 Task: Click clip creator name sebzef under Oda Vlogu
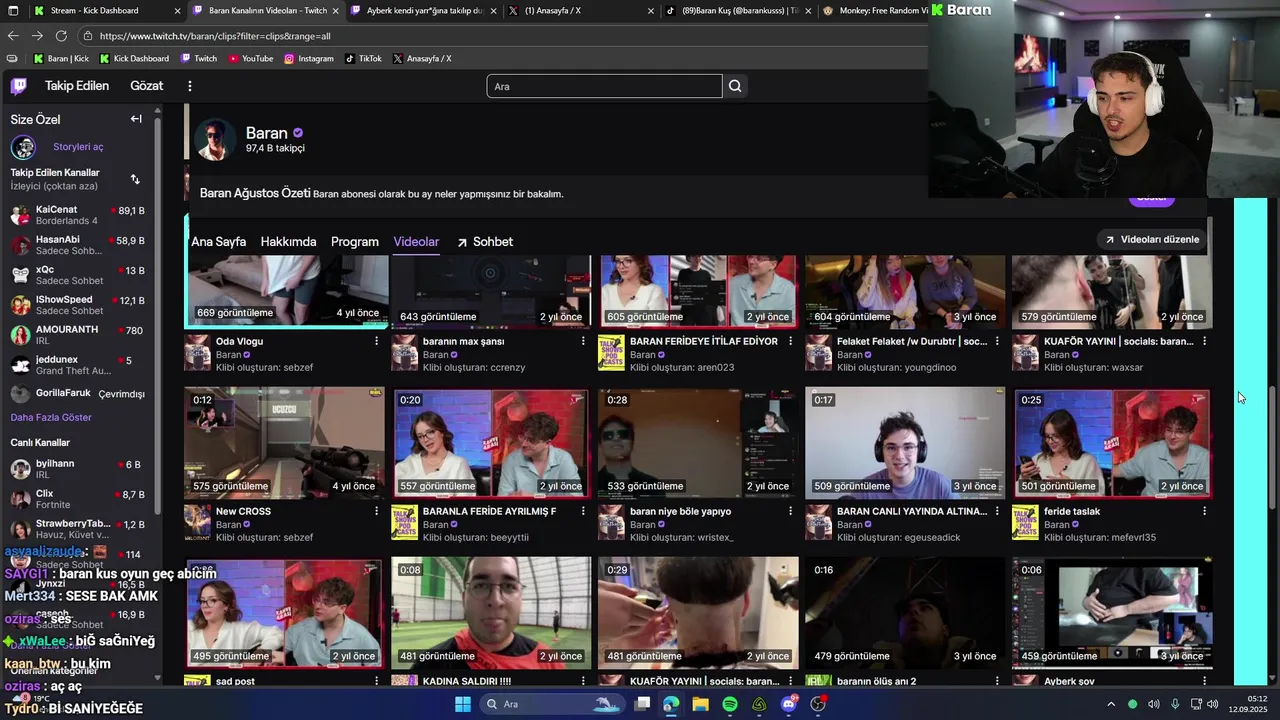pos(297,368)
